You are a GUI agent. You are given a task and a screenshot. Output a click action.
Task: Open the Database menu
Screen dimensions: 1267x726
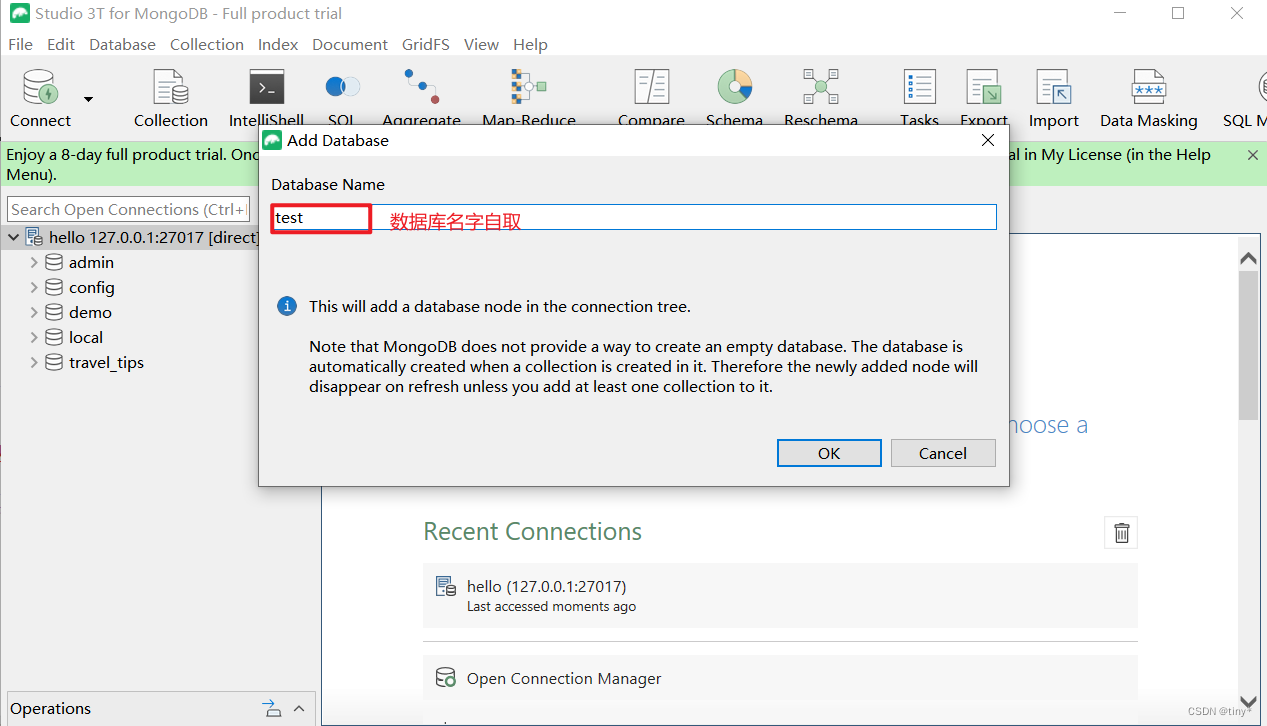coord(122,44)
